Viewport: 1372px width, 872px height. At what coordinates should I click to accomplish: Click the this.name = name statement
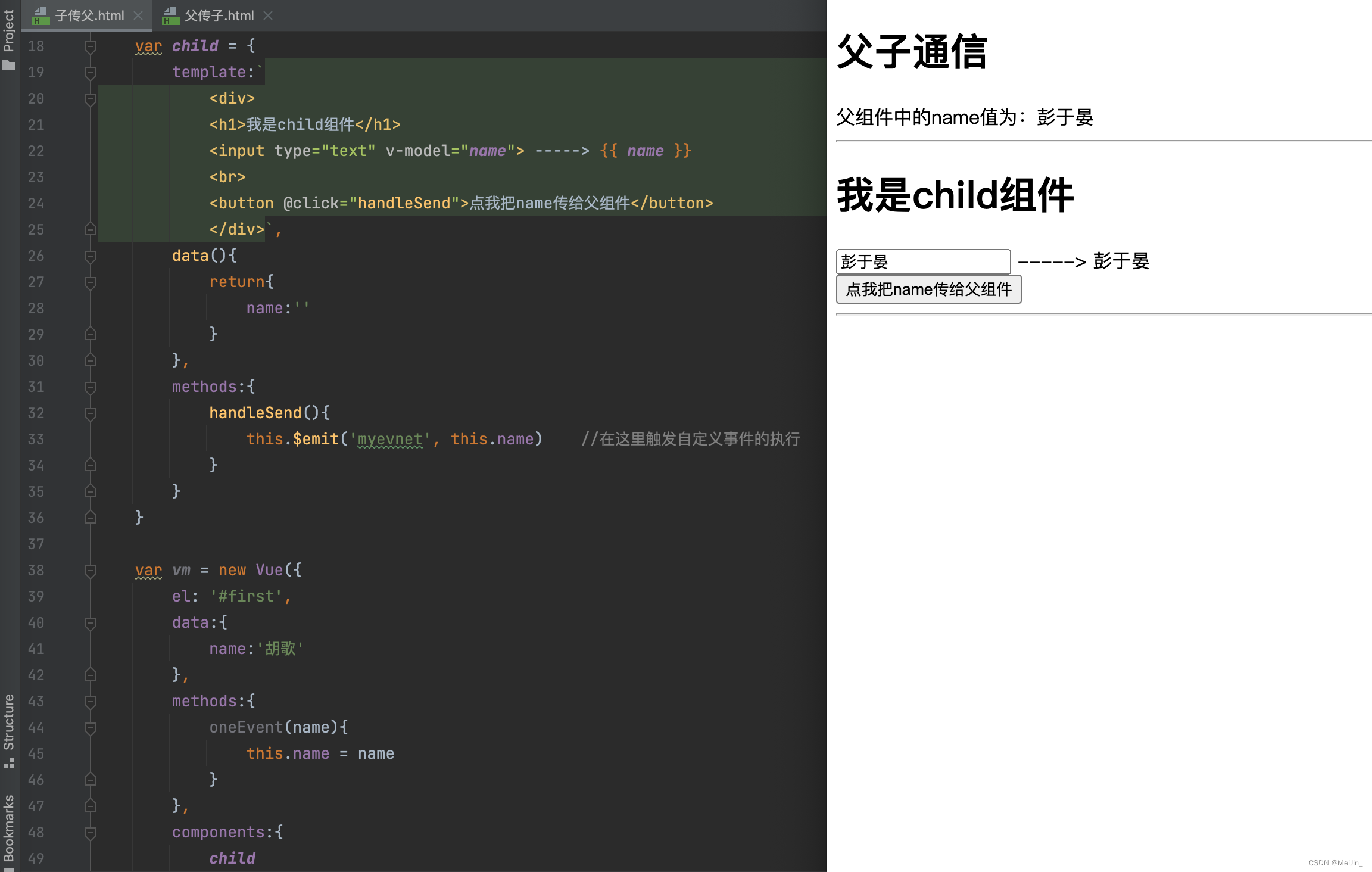pos(320,753)
